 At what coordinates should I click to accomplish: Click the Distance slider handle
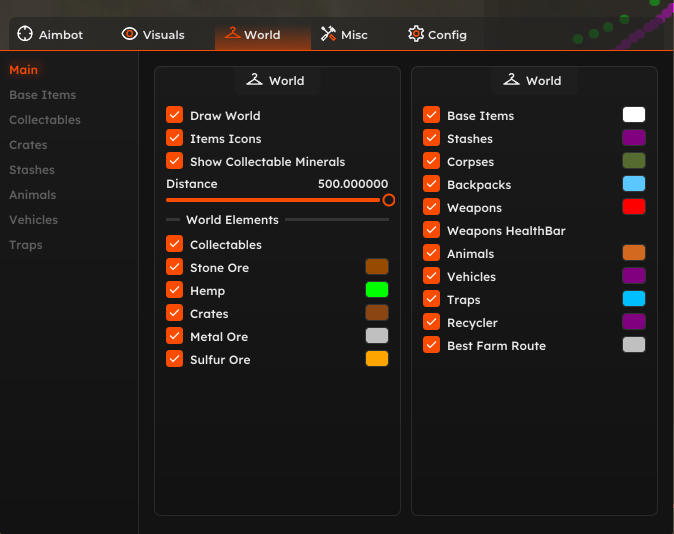point(389,200)
